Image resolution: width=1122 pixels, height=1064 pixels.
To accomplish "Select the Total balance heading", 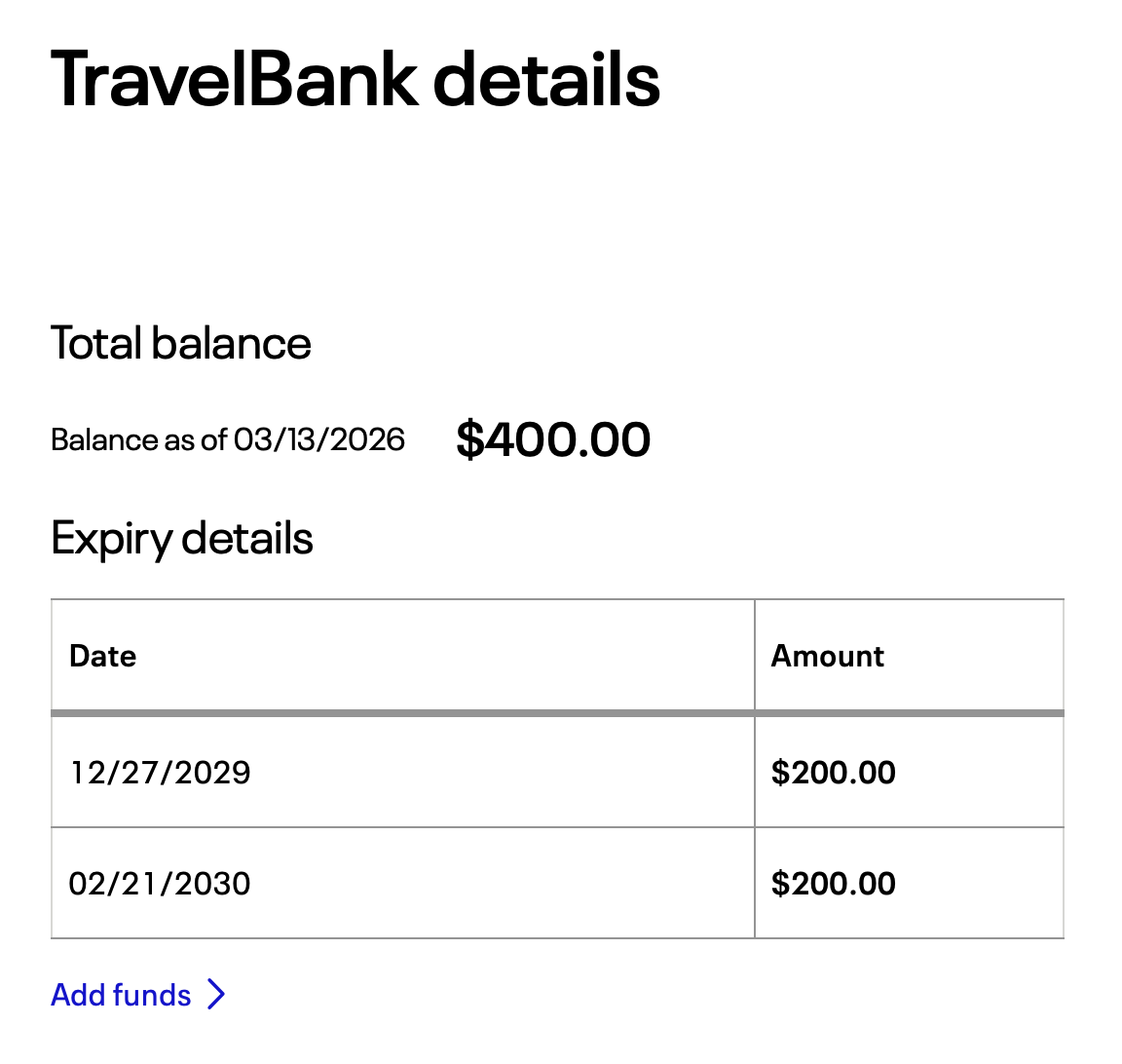I will [180, 342].
